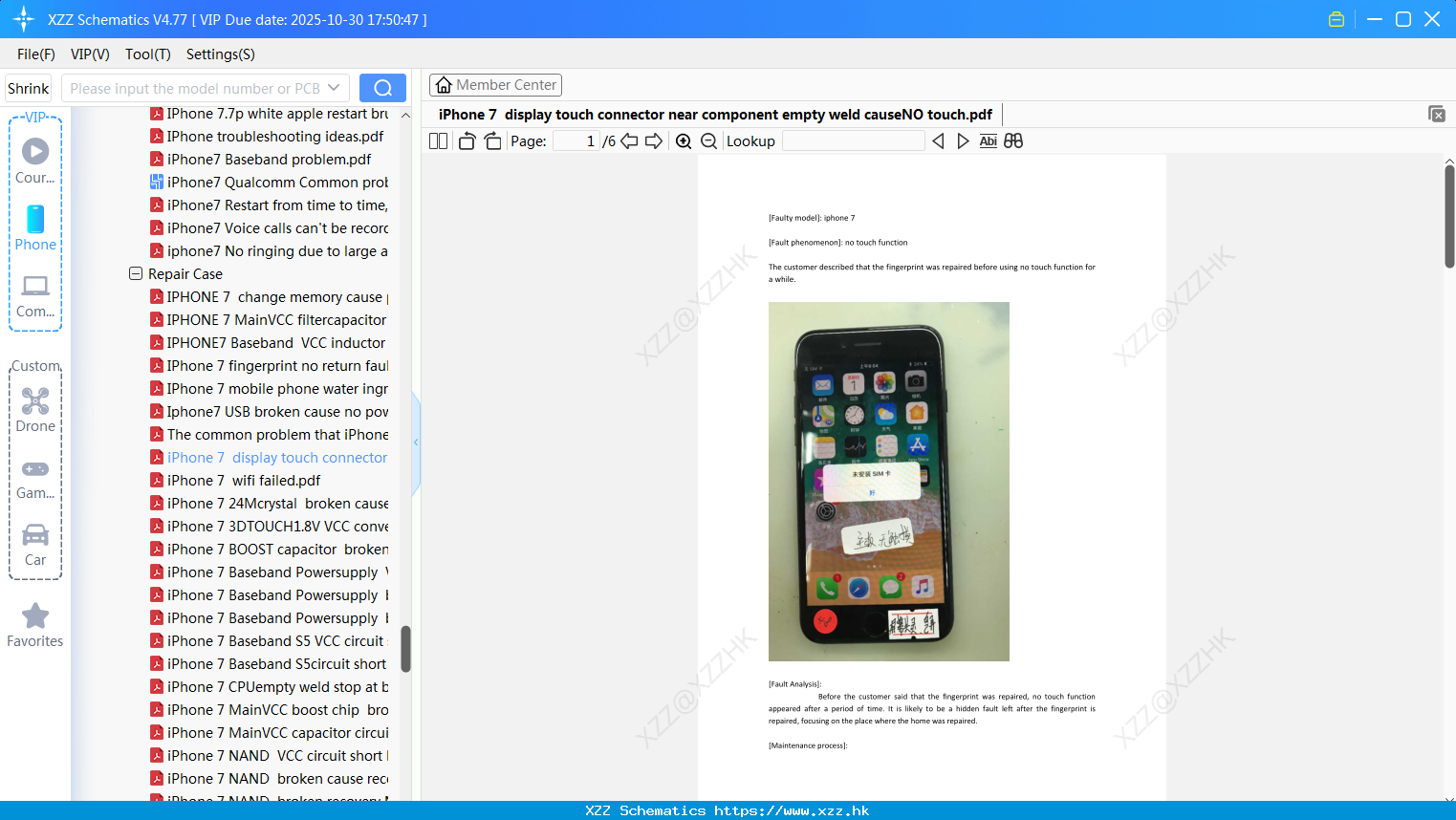
Task: Click the XZZ logo in title bar
Action: click(24, 19)
